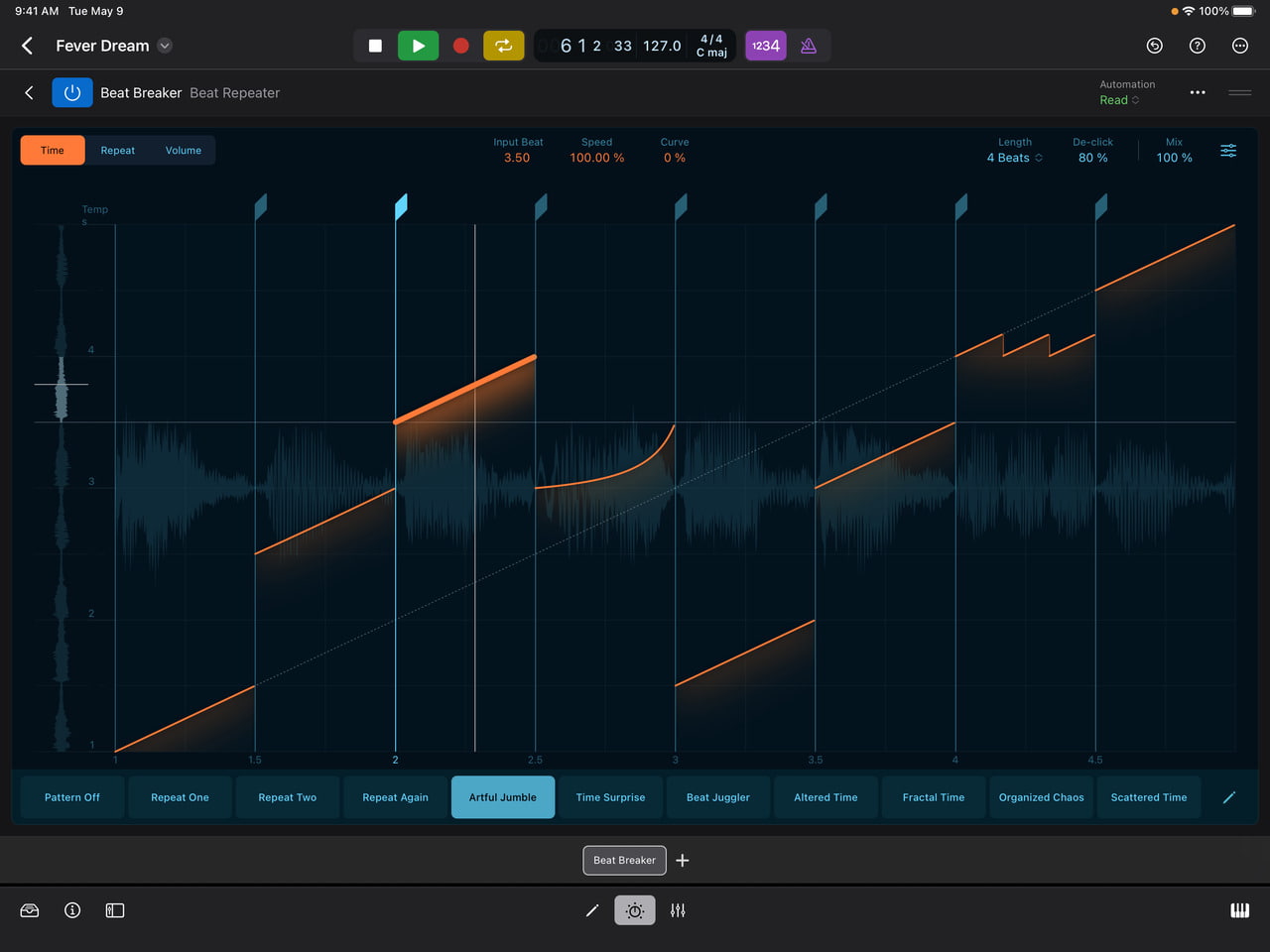Open the Mixer faders view icon

point(678,910)
